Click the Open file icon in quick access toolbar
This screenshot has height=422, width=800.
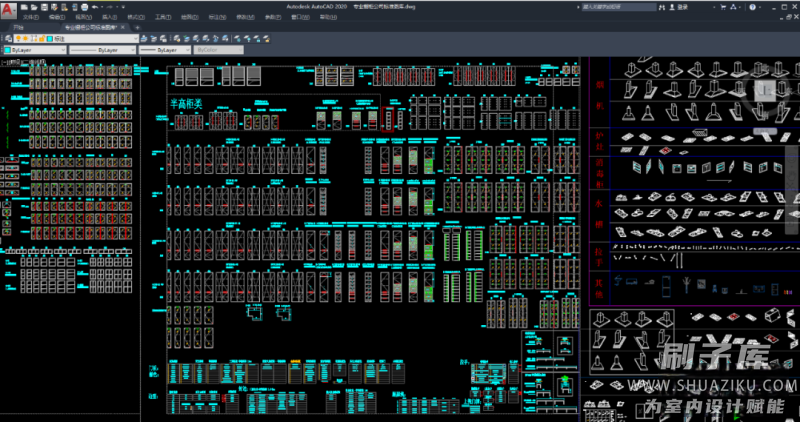coord(31,6)
